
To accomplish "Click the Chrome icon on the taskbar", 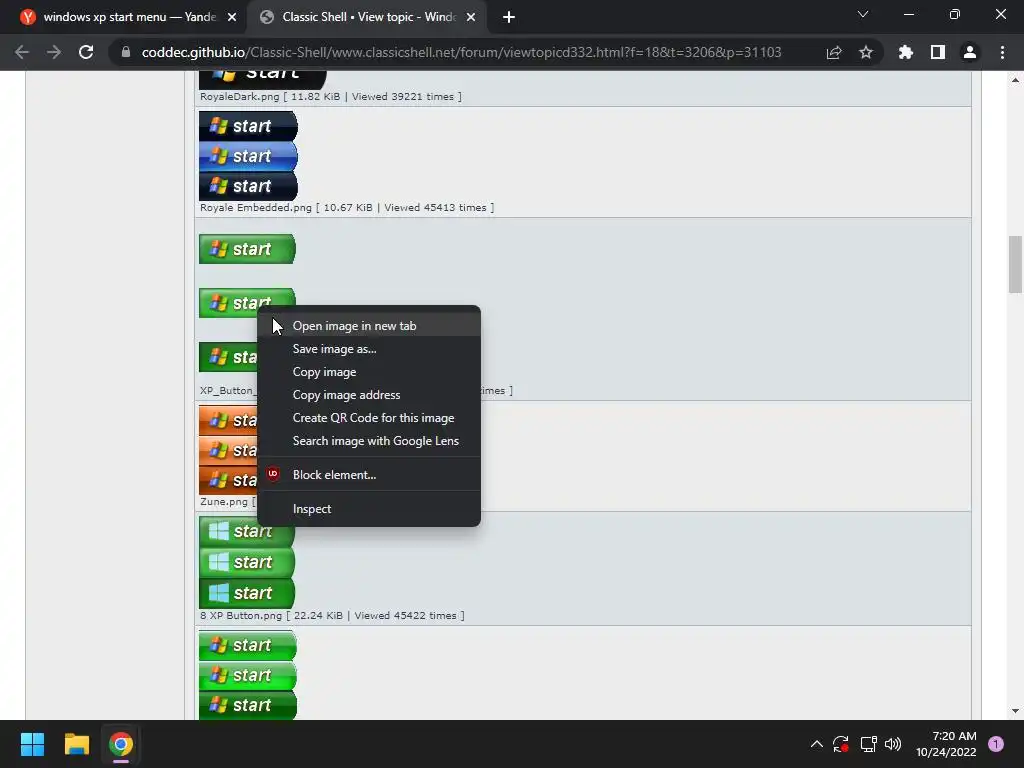I will pos(121,744).
